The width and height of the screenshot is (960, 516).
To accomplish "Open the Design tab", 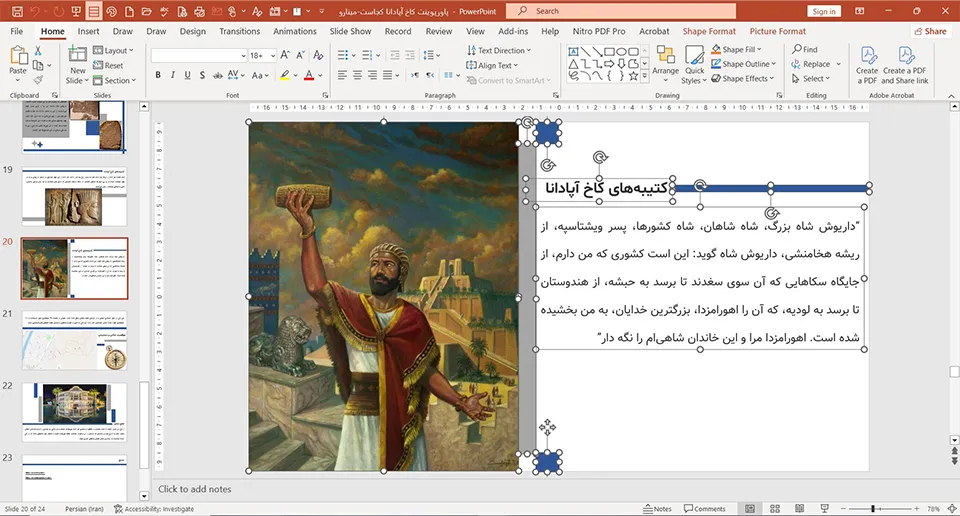I will (x=193, y=31).
